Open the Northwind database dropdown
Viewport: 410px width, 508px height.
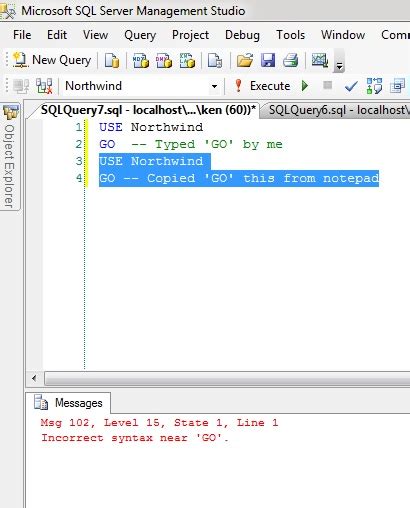click(214, 86)
